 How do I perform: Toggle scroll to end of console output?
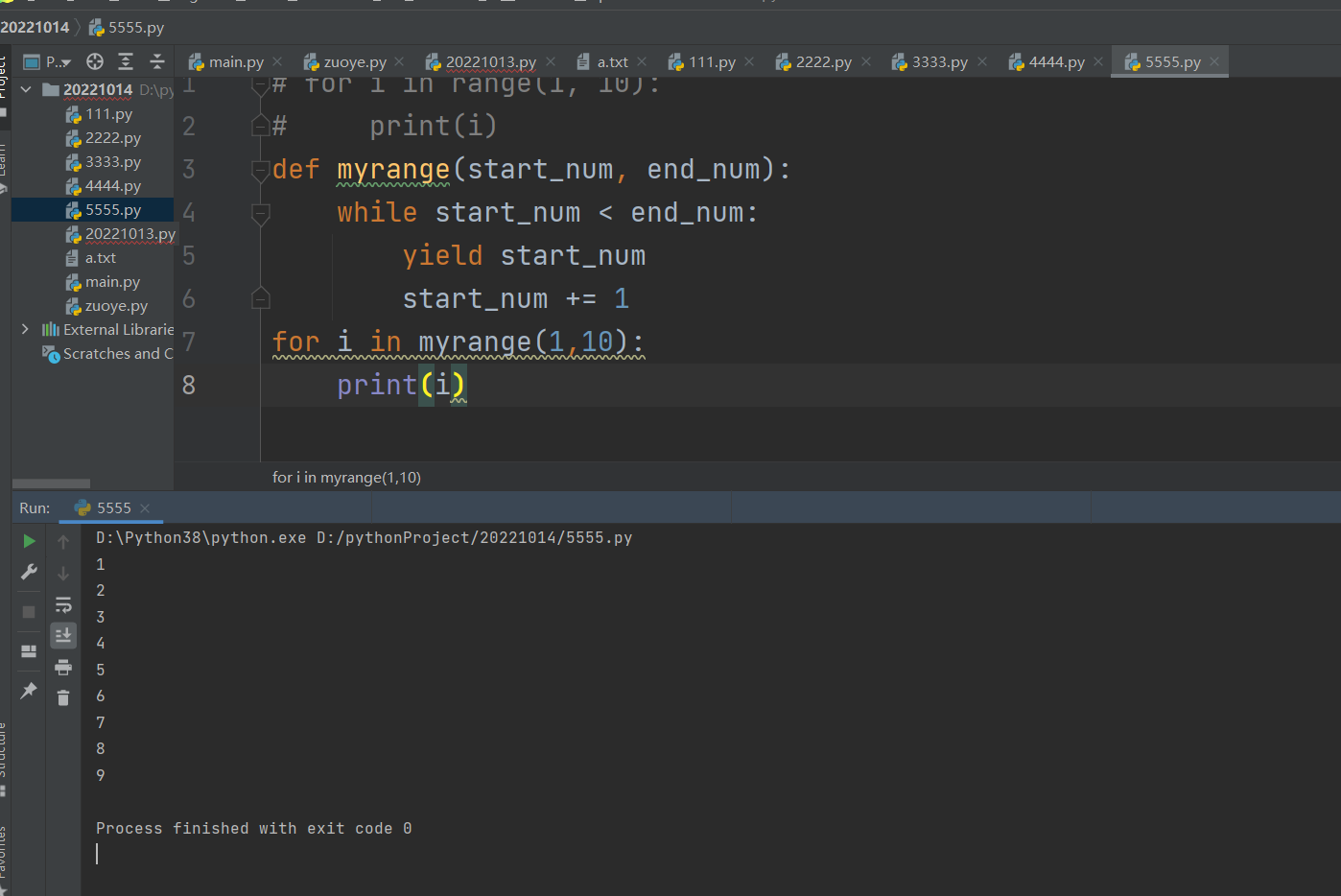pos(63,635)
